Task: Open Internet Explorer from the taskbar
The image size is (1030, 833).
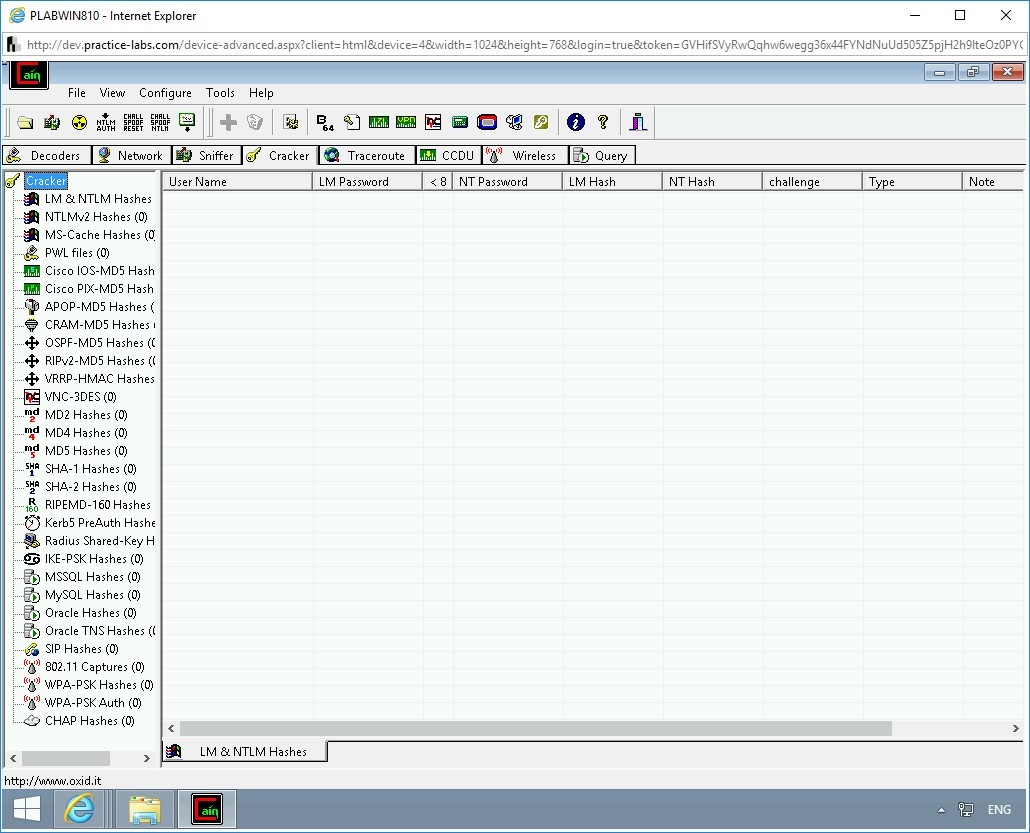Action: point(80,809)
